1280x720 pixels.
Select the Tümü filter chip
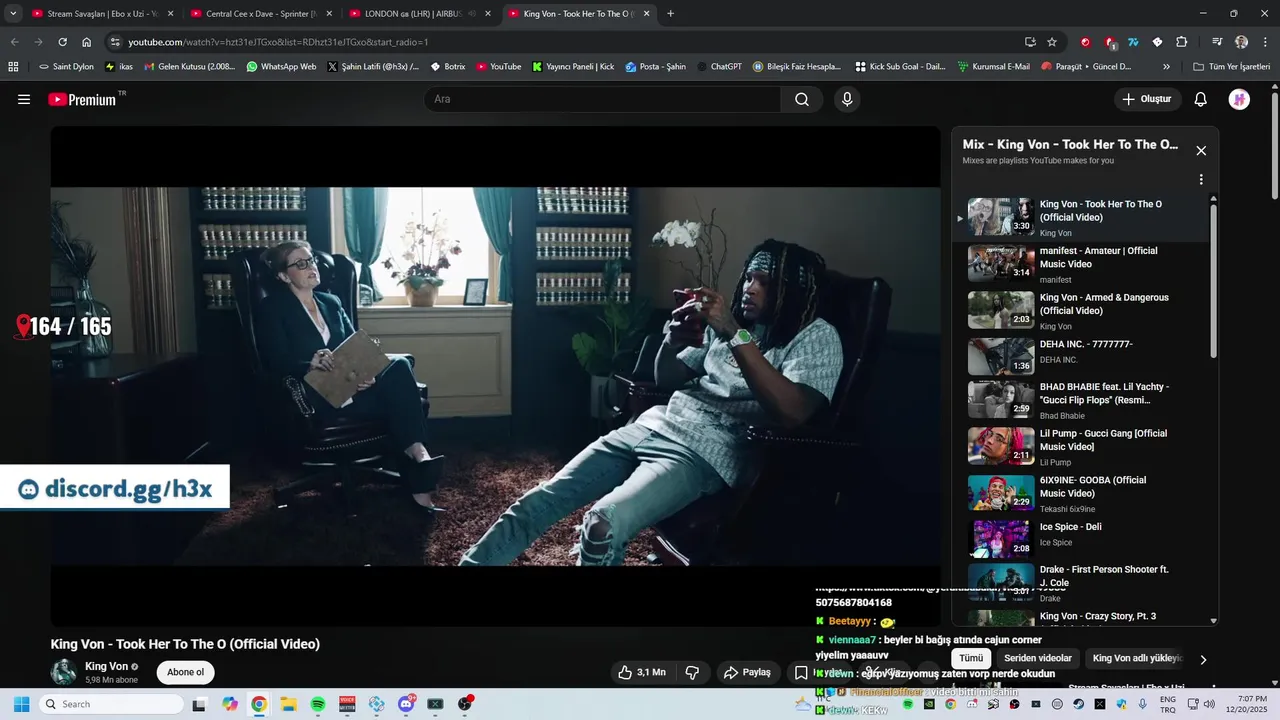pos(971,658)
